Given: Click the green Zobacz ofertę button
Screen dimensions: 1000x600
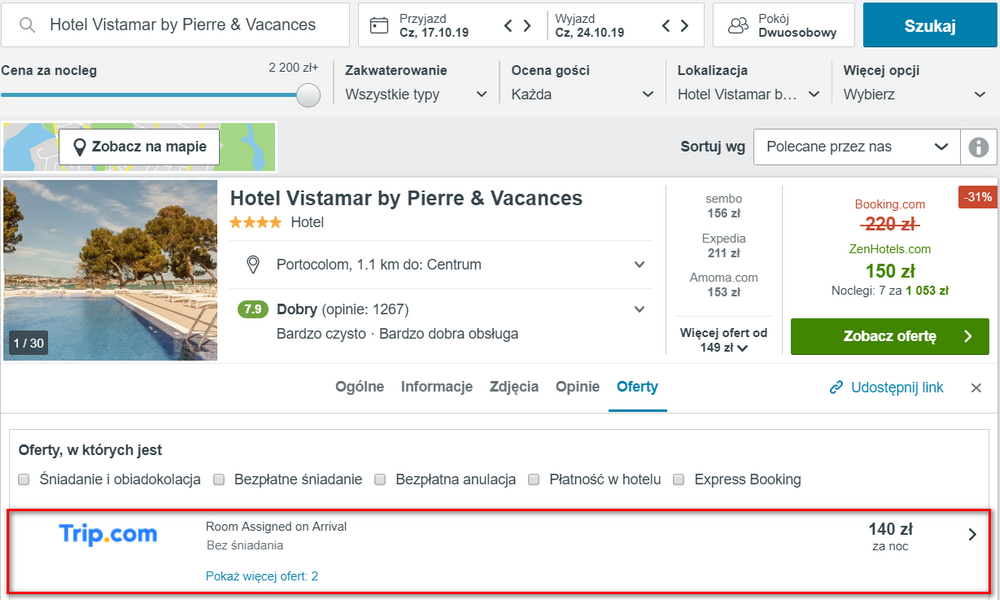Looking at the screenshot, I should 889,337.
